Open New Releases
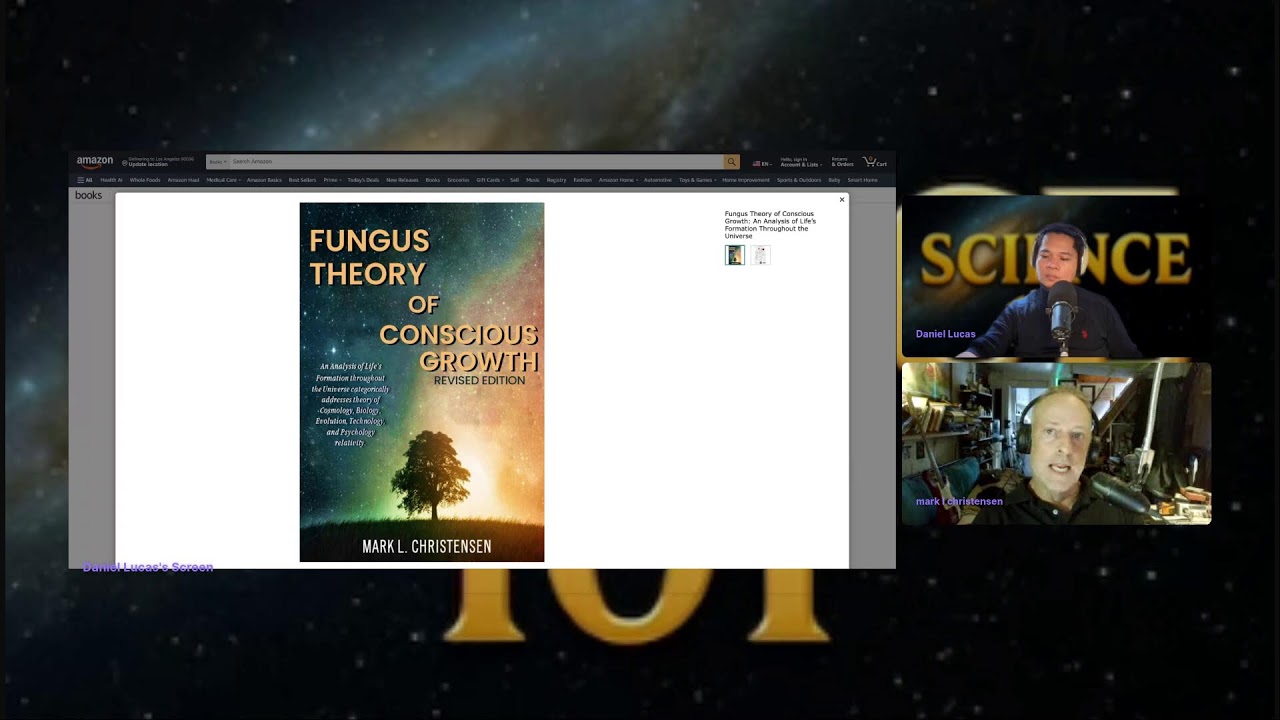Image resolution: width=1280 pixels, height=720 pixels. click(x=402, y=180)
